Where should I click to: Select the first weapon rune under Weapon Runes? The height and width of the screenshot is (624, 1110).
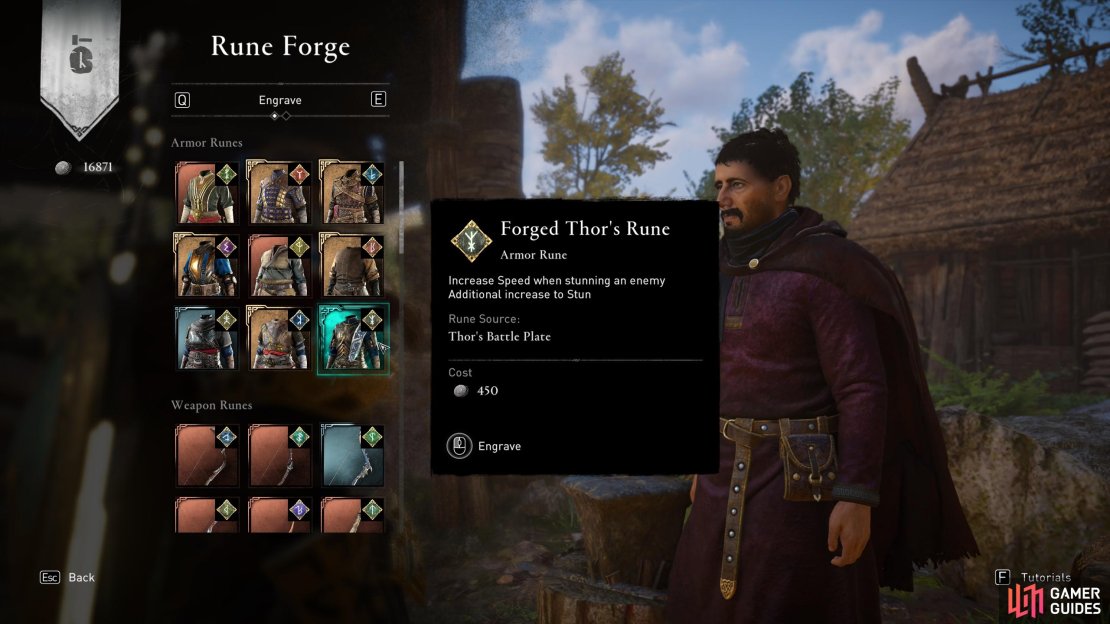coord(207,455)
